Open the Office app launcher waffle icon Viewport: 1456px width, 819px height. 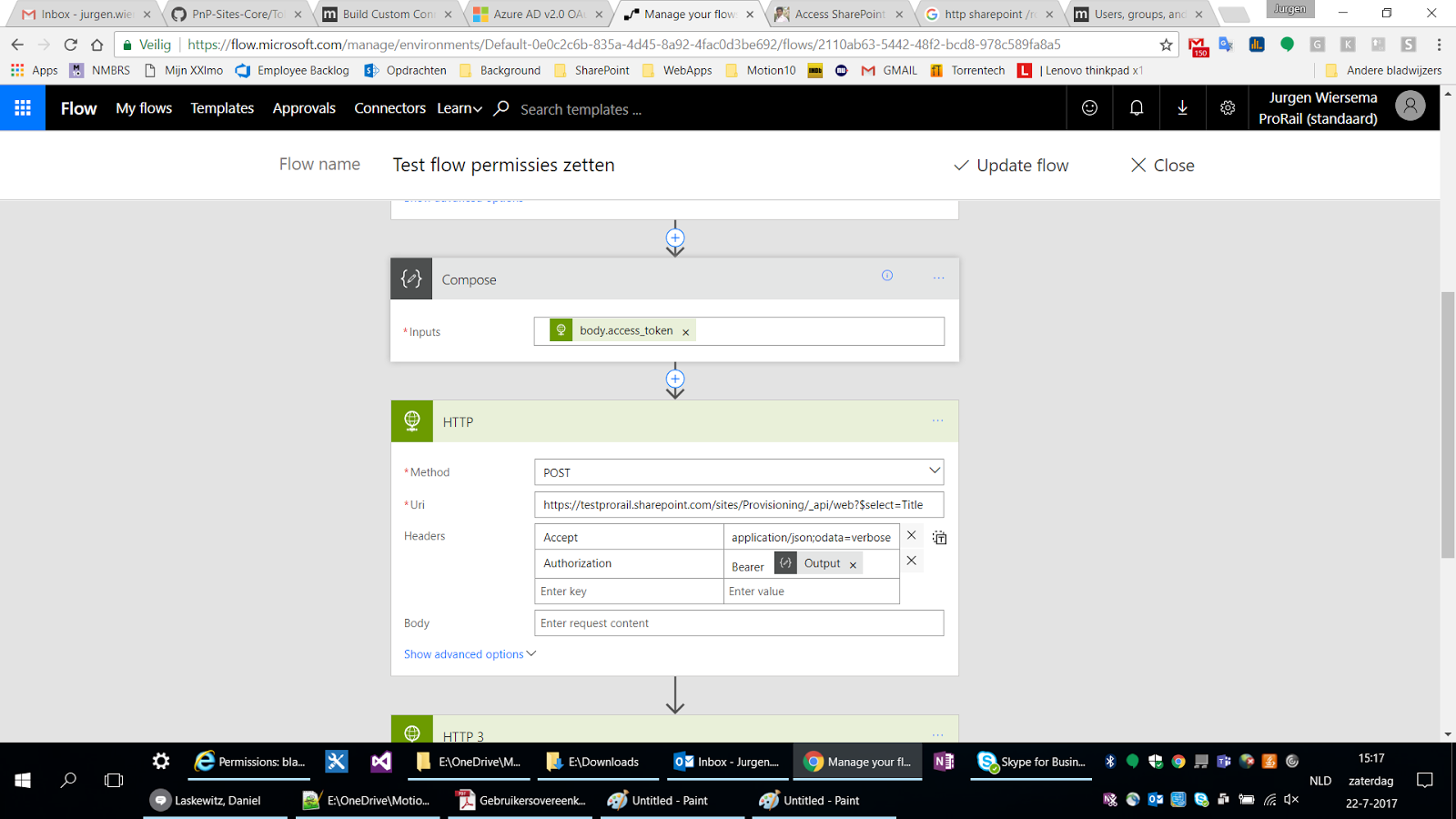22,107
